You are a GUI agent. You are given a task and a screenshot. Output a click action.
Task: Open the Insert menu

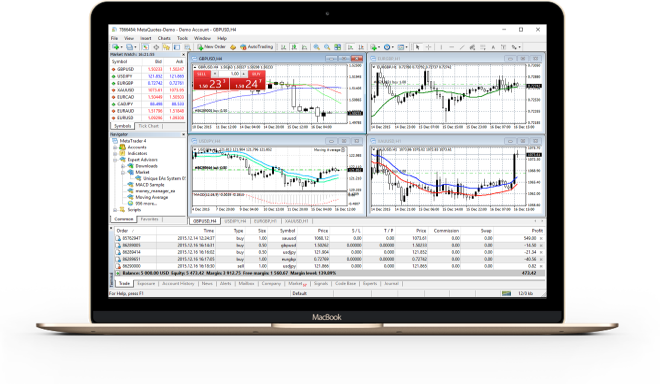(x=146, y=38)
